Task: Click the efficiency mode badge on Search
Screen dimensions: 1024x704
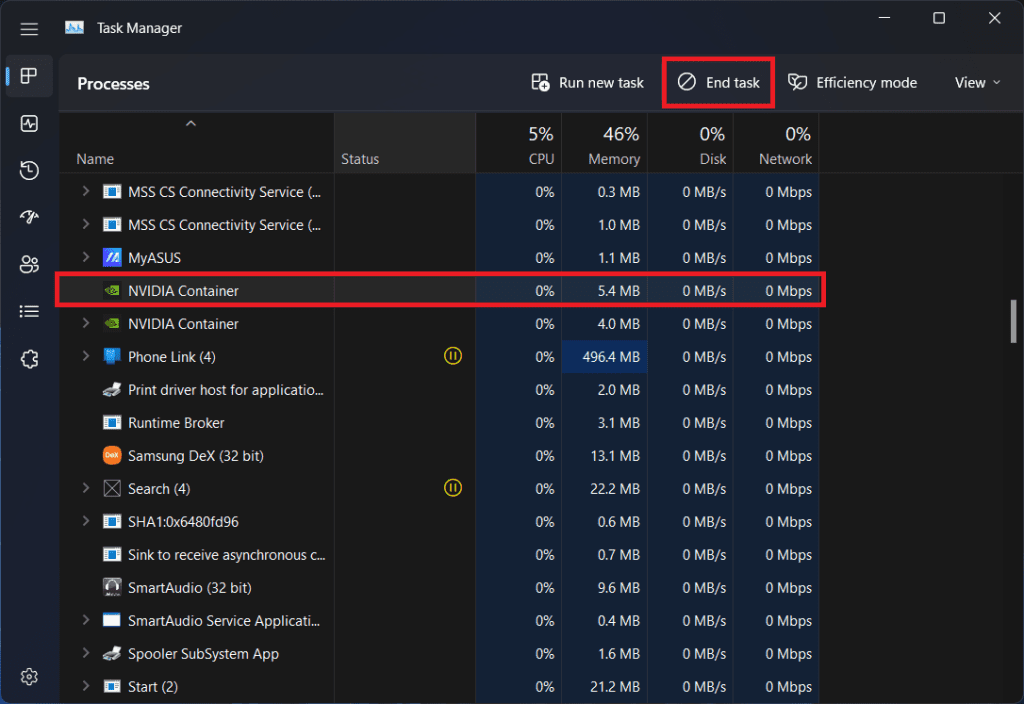Action: tap(453, 488)
